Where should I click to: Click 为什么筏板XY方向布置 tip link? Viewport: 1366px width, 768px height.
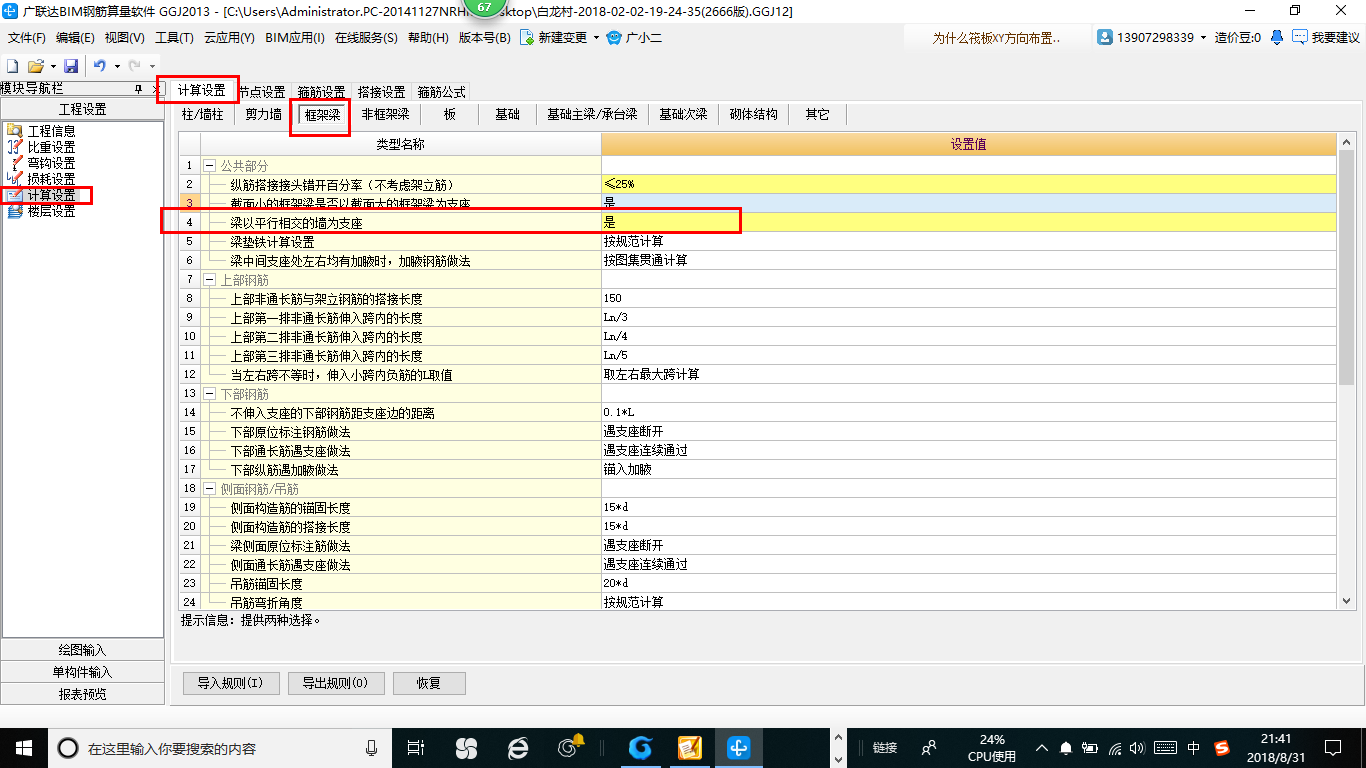click(x=994, y=38)
